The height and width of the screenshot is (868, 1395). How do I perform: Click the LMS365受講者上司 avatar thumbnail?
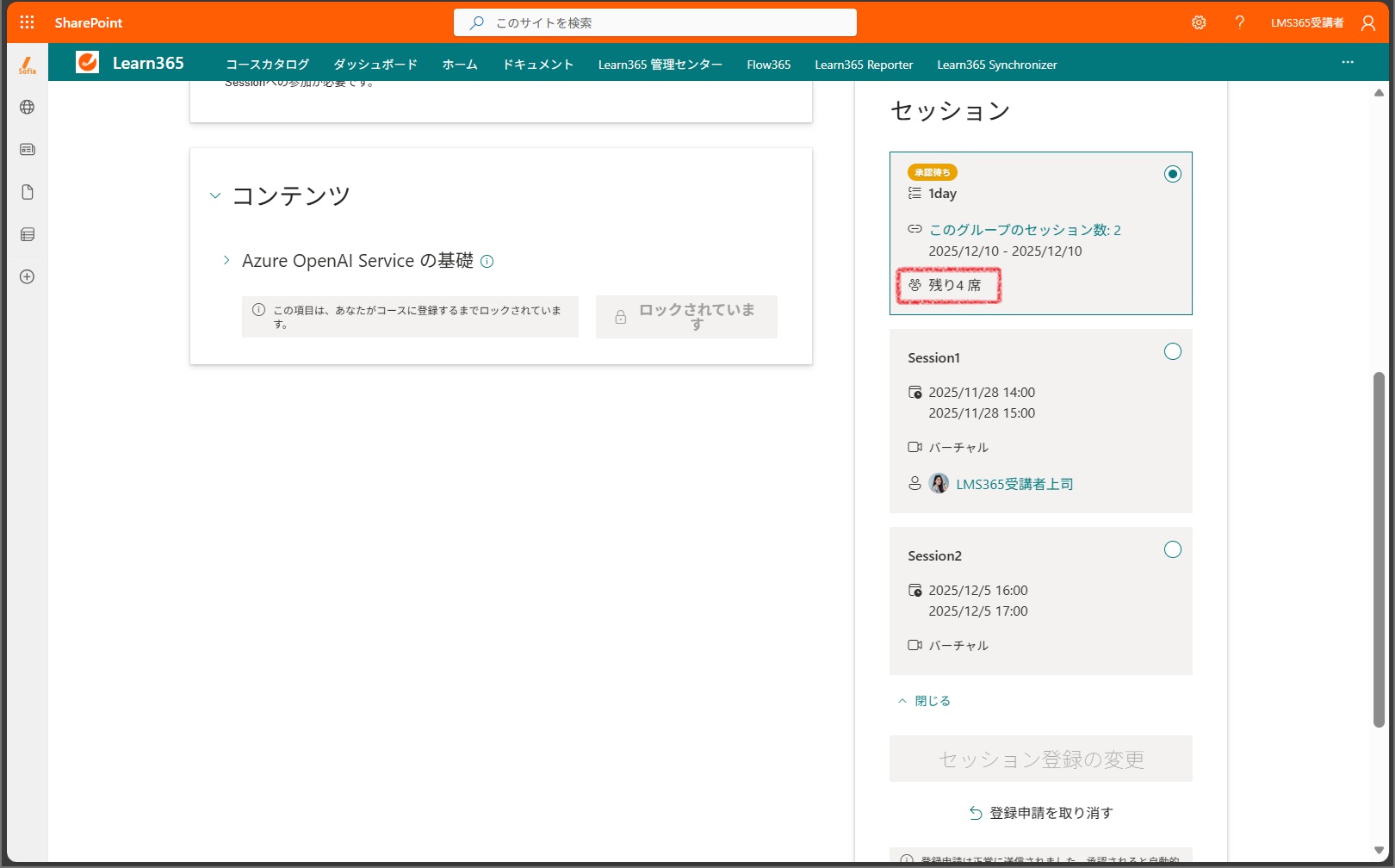pos(939,483)
